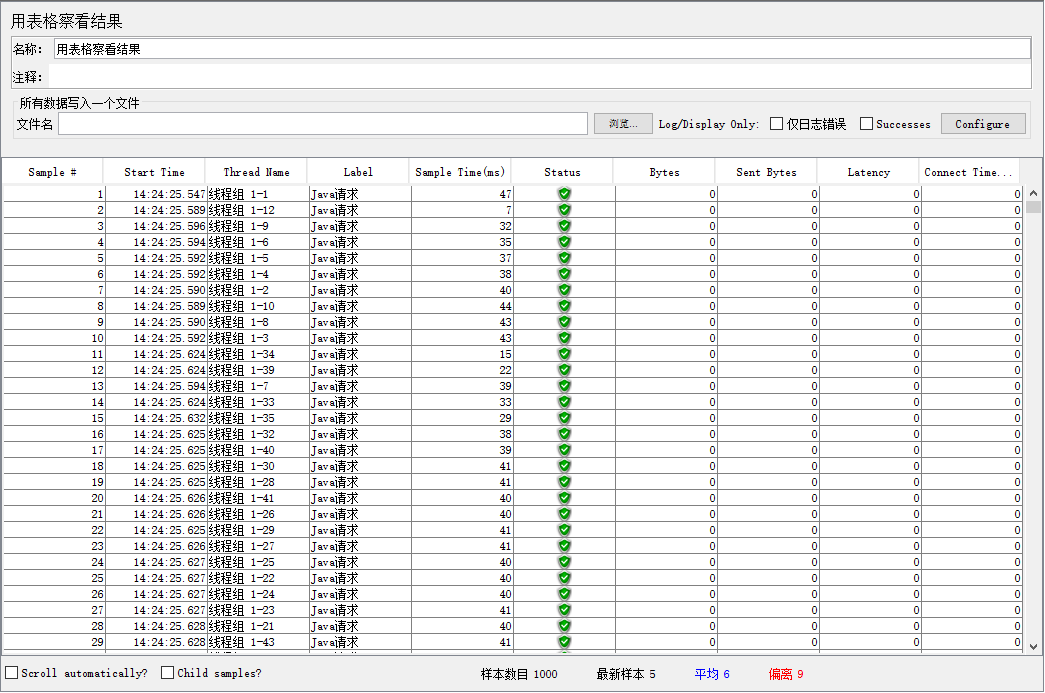Click the status icon in sample row 4
The width and height of the screenshot is (1045, 693).
click(x=564, y=242)
